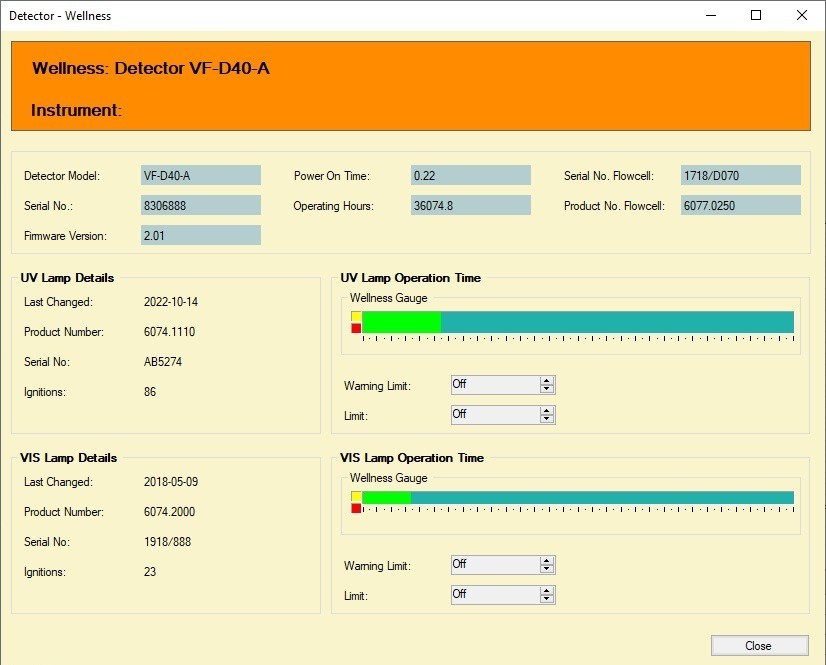The image size is (826, 665).
Task: Click the green segment of UV Wellness Gauge
Action: click(401, 322)
